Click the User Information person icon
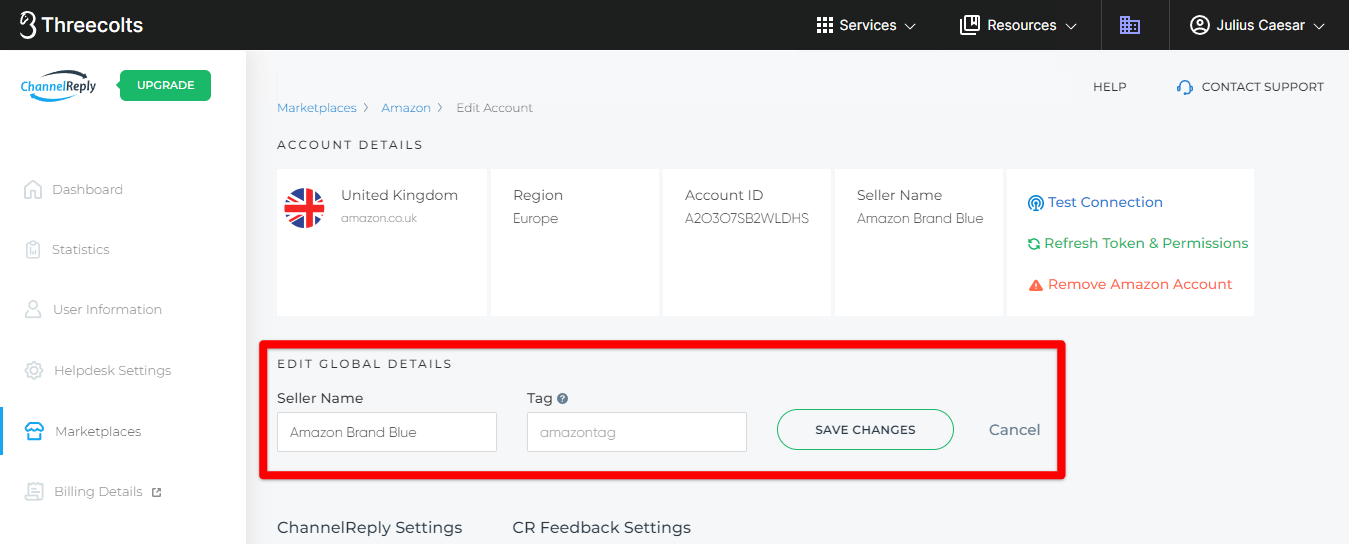 pyautogui.click(x=33, y=310)
